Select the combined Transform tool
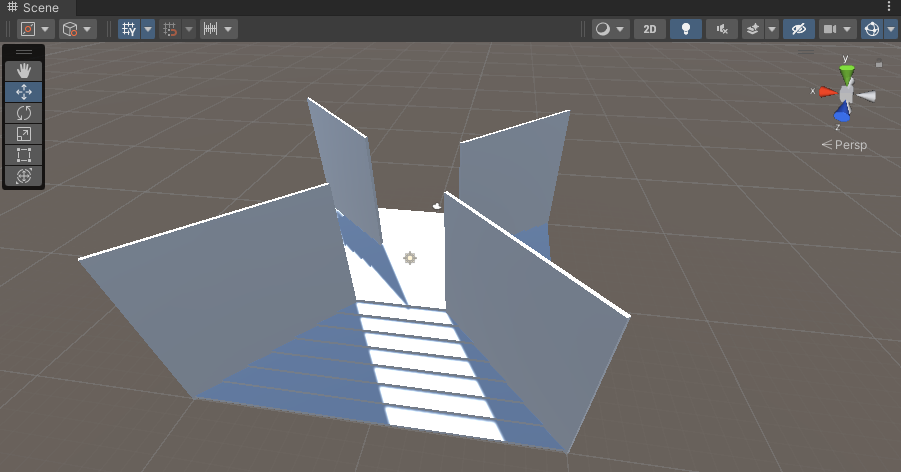 click(24, 176)
